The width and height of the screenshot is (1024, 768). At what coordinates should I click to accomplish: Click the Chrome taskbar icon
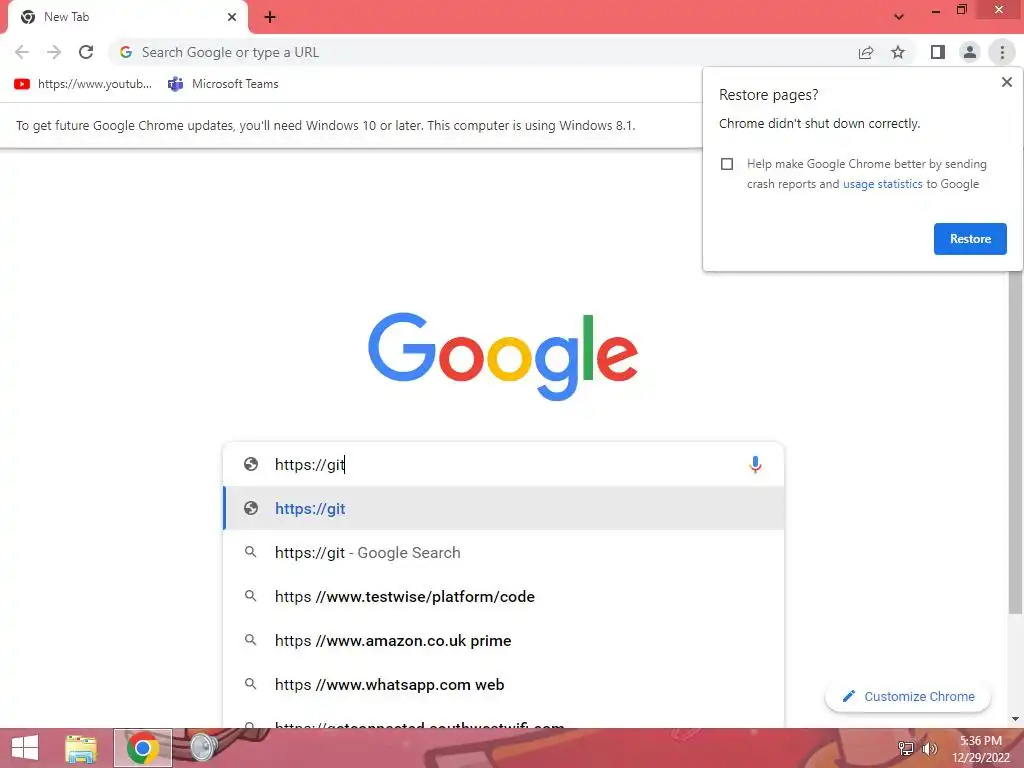click(142, 748)
